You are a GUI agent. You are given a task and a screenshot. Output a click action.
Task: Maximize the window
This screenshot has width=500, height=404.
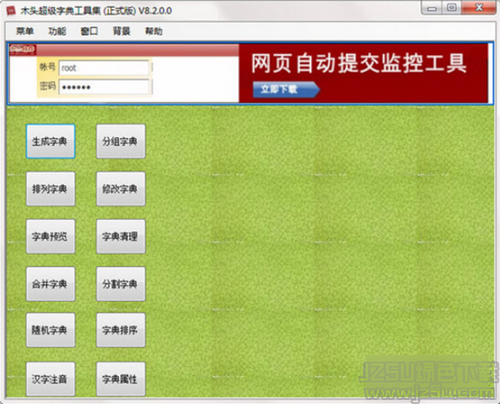click(x=452, y=8)
